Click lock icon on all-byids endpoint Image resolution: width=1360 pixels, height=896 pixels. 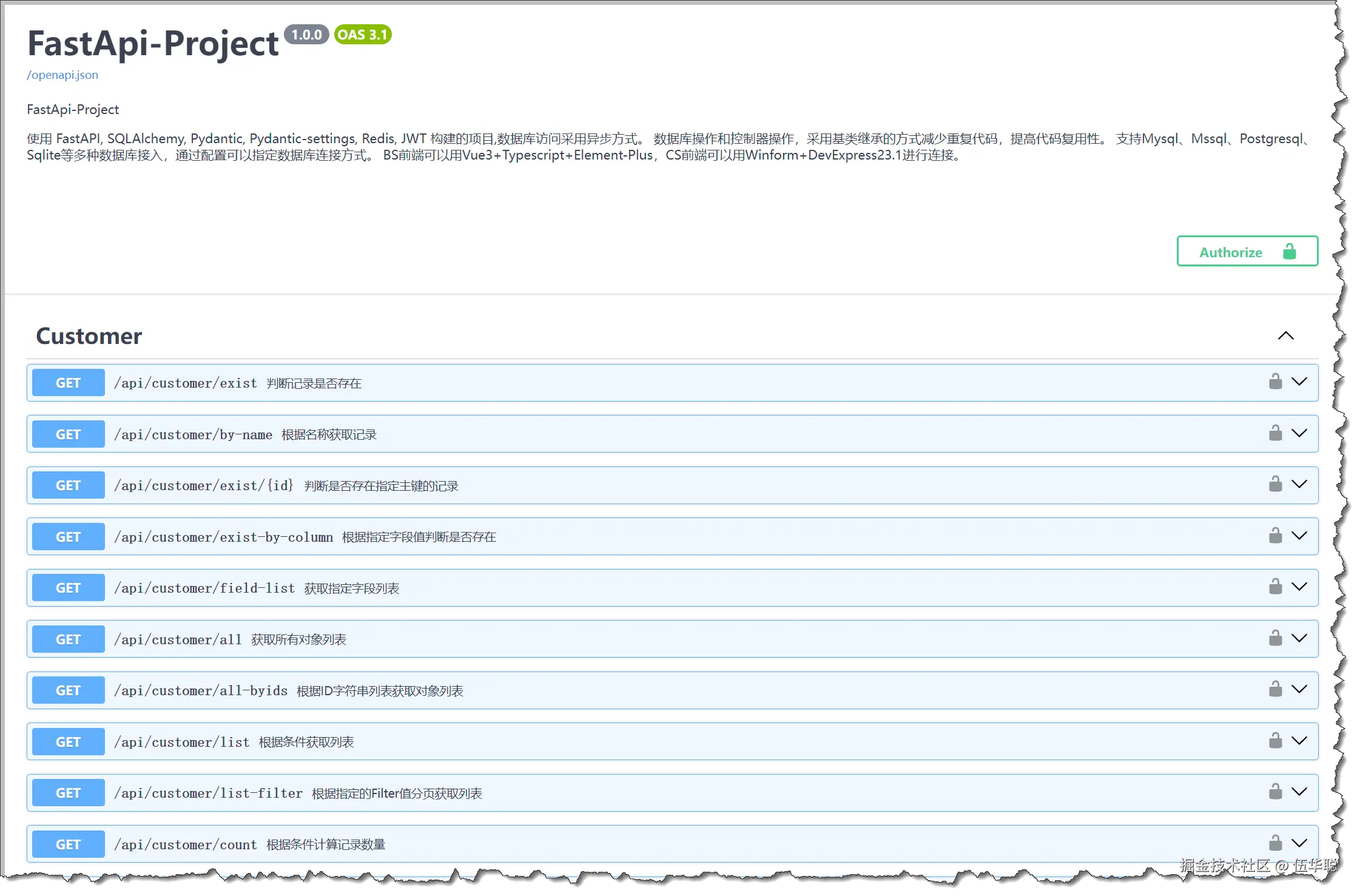(x=1275, y=689)
